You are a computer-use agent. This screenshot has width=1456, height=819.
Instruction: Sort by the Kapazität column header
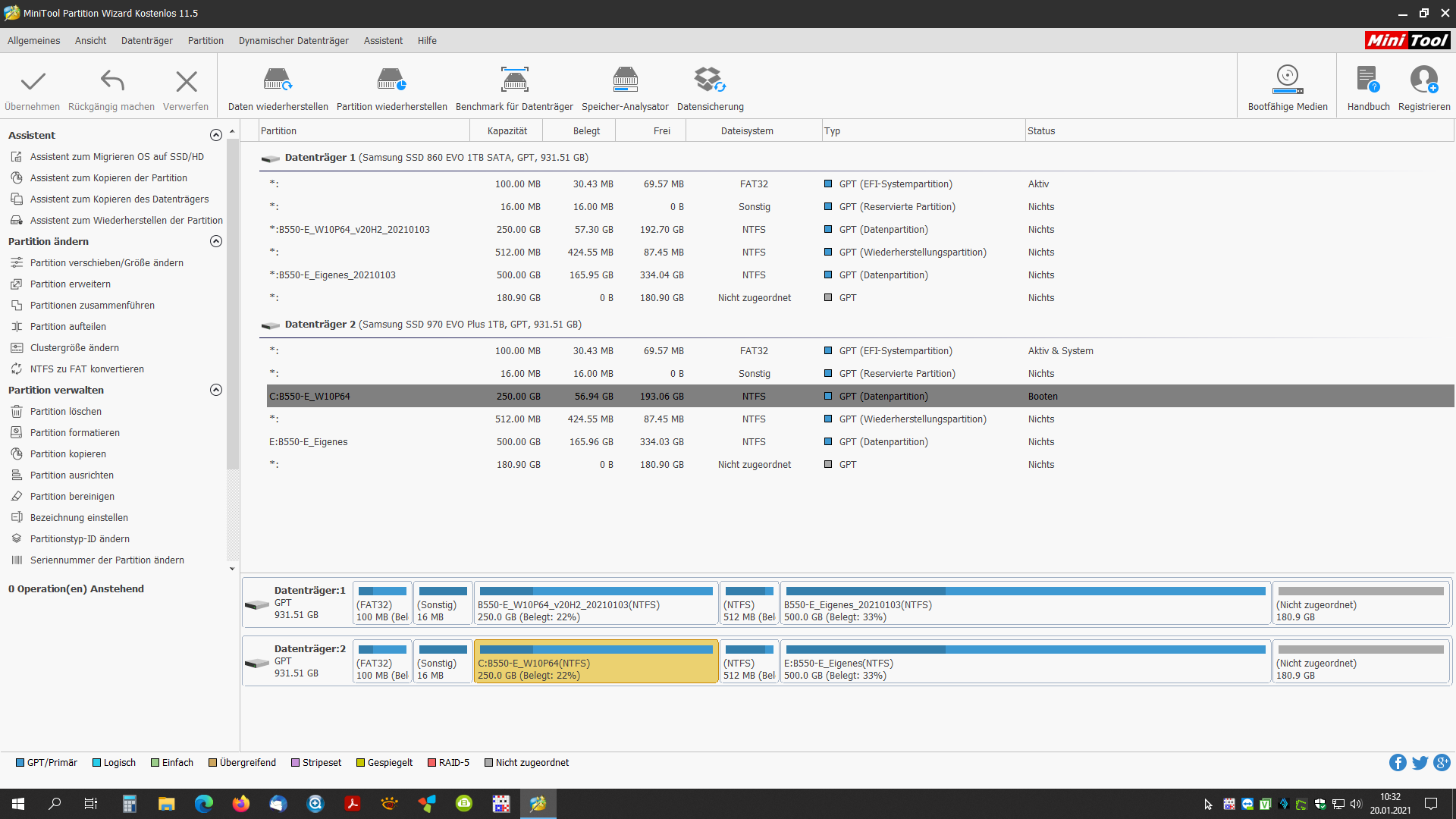click(507, 131)
